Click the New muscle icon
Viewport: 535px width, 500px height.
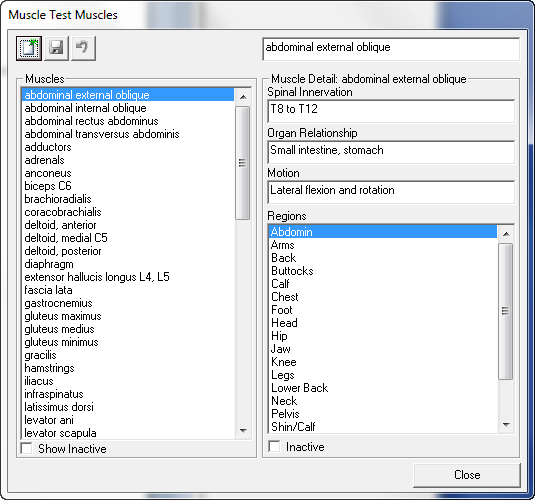coord(29,48)
